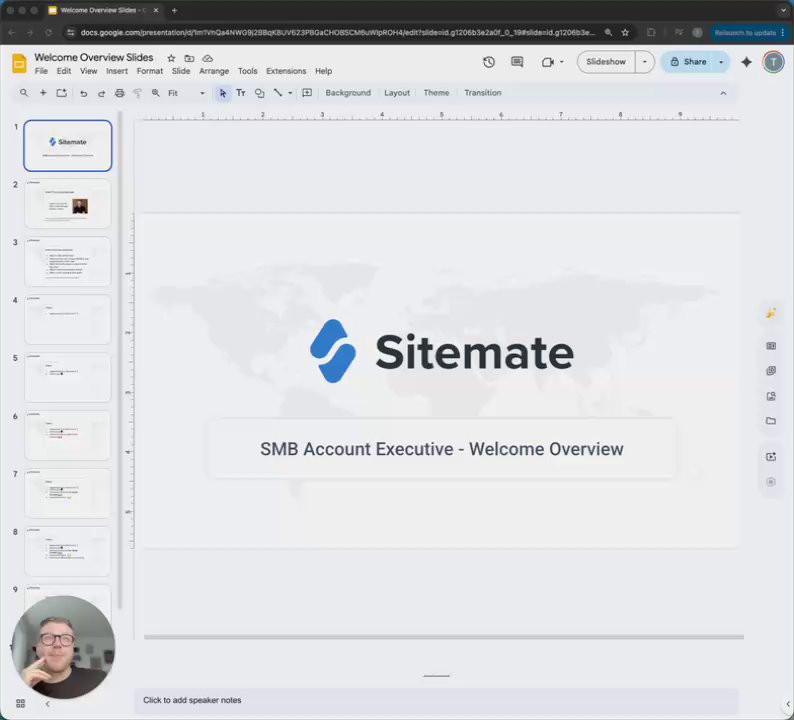This screenshot has width=794, height=720.
Task: Open the Insert menu
Action: tap(117, 71)
